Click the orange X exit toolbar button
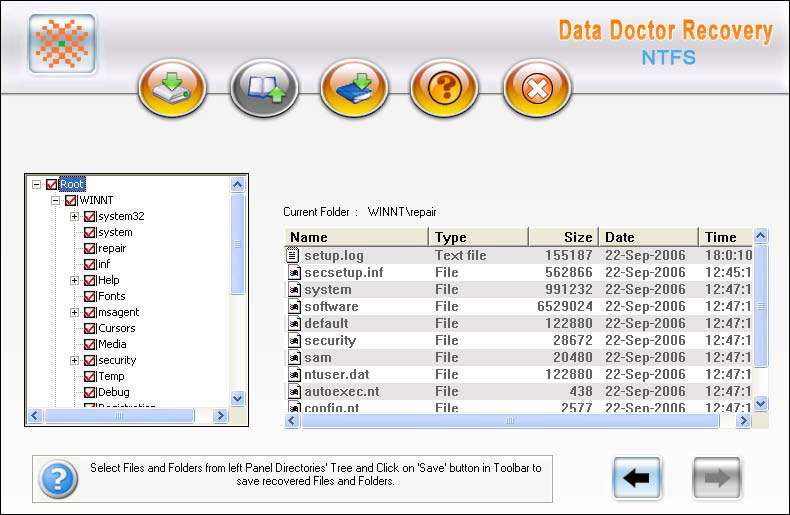Screen dimensions: 790x515 [x=537, y=88]
